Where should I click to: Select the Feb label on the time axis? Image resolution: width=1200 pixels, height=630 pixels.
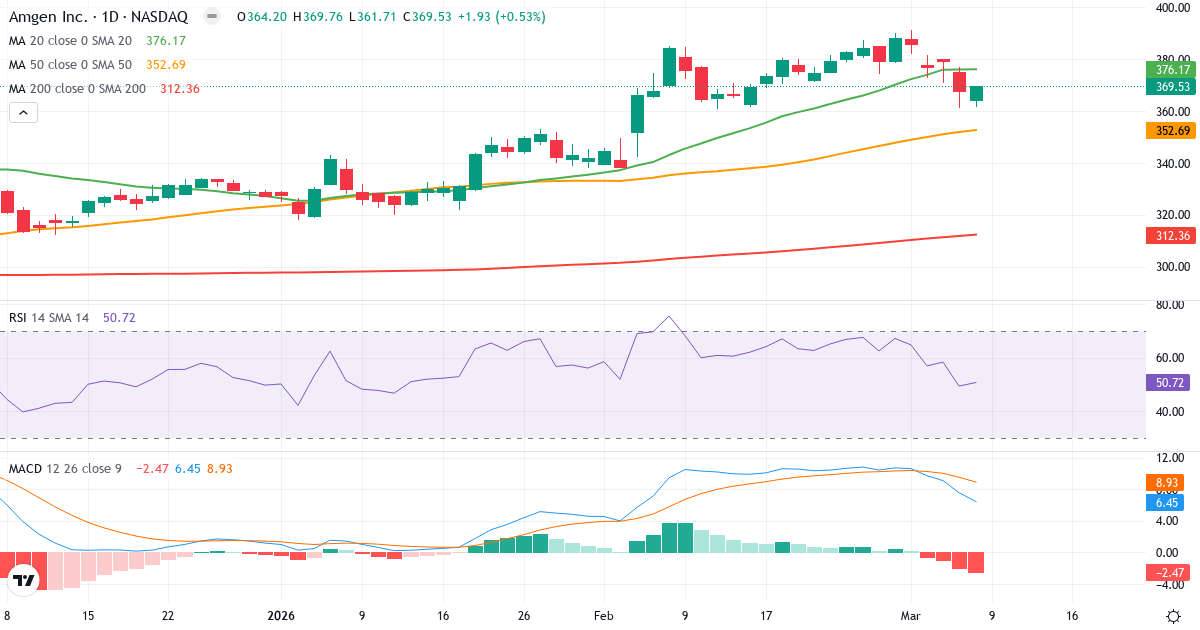click(603, 616)
